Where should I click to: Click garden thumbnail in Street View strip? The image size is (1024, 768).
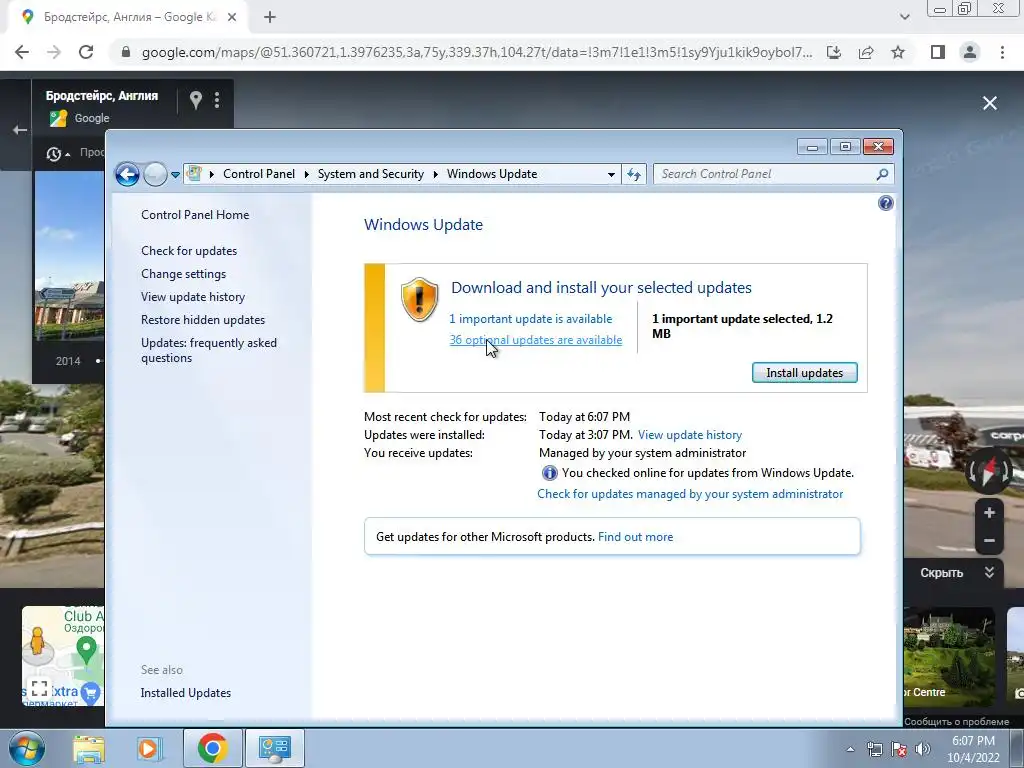pyautogui.click(x=950, y=656)
